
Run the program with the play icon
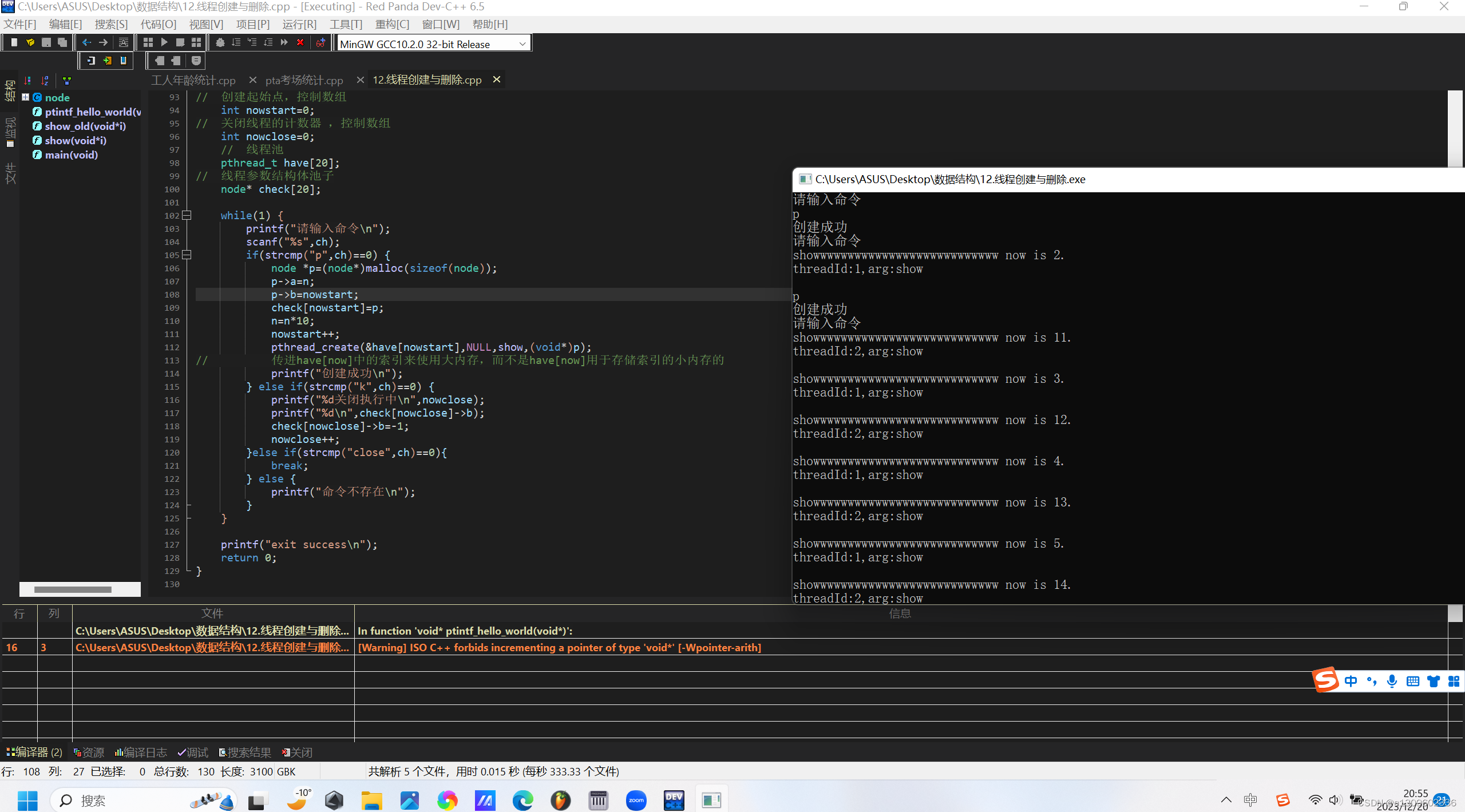click(165, 42)
